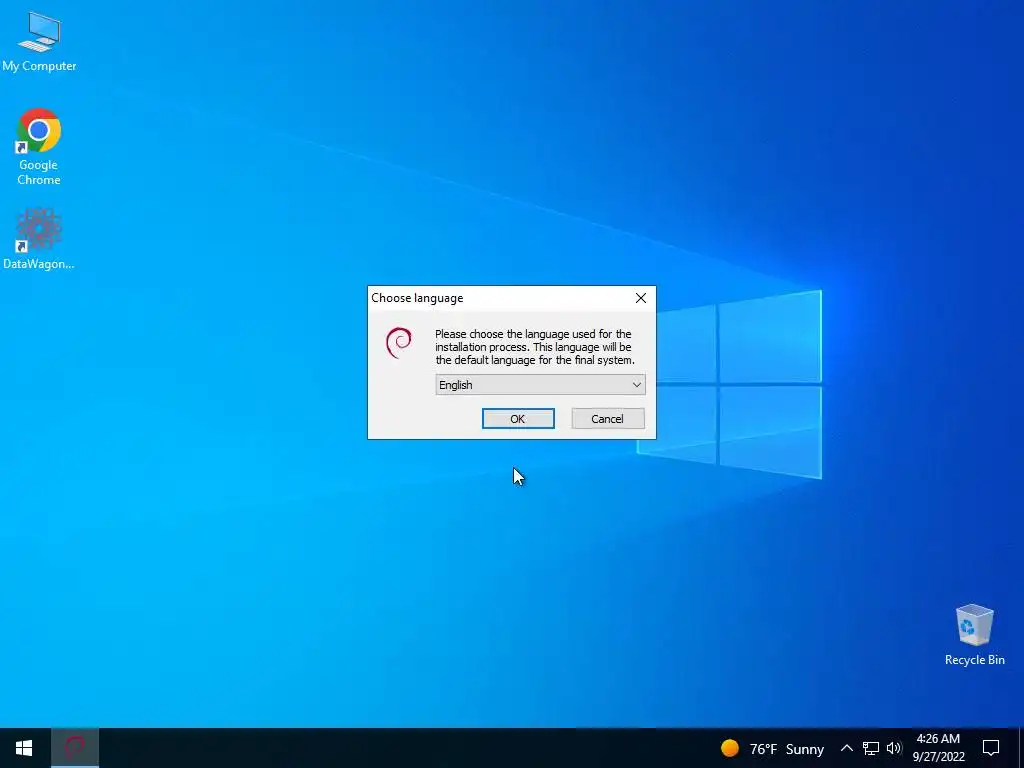Click the Choose language title bar text
Screen dimensions: 1024x768
pos(417,298)
